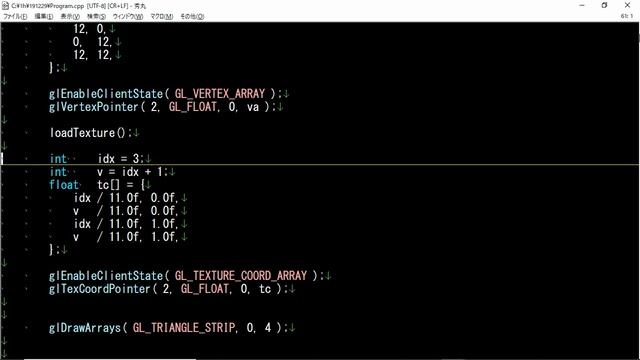Restore down the editor window

(604, 5)
